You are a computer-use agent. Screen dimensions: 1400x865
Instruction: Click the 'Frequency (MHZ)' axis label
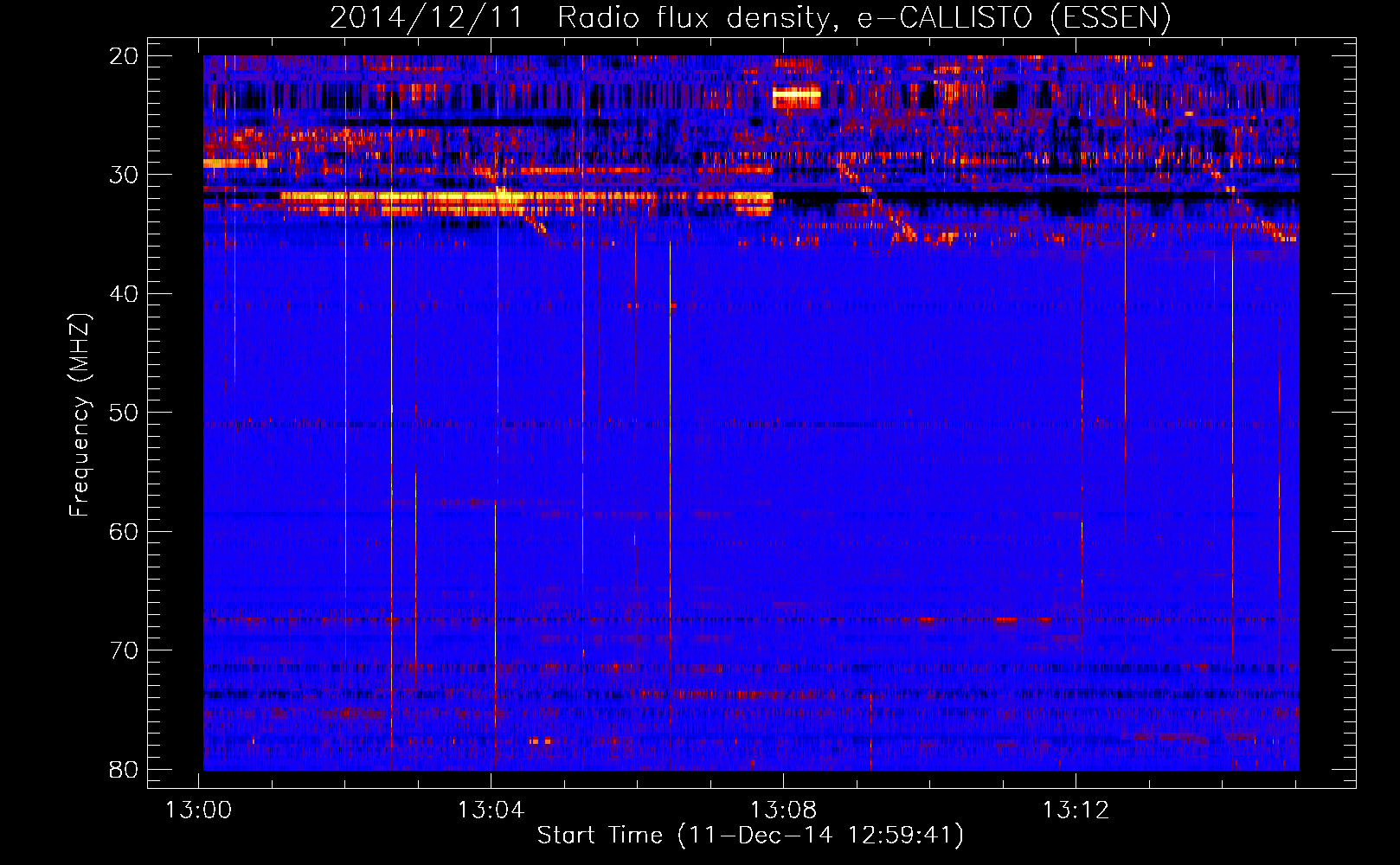pos(80,415)
